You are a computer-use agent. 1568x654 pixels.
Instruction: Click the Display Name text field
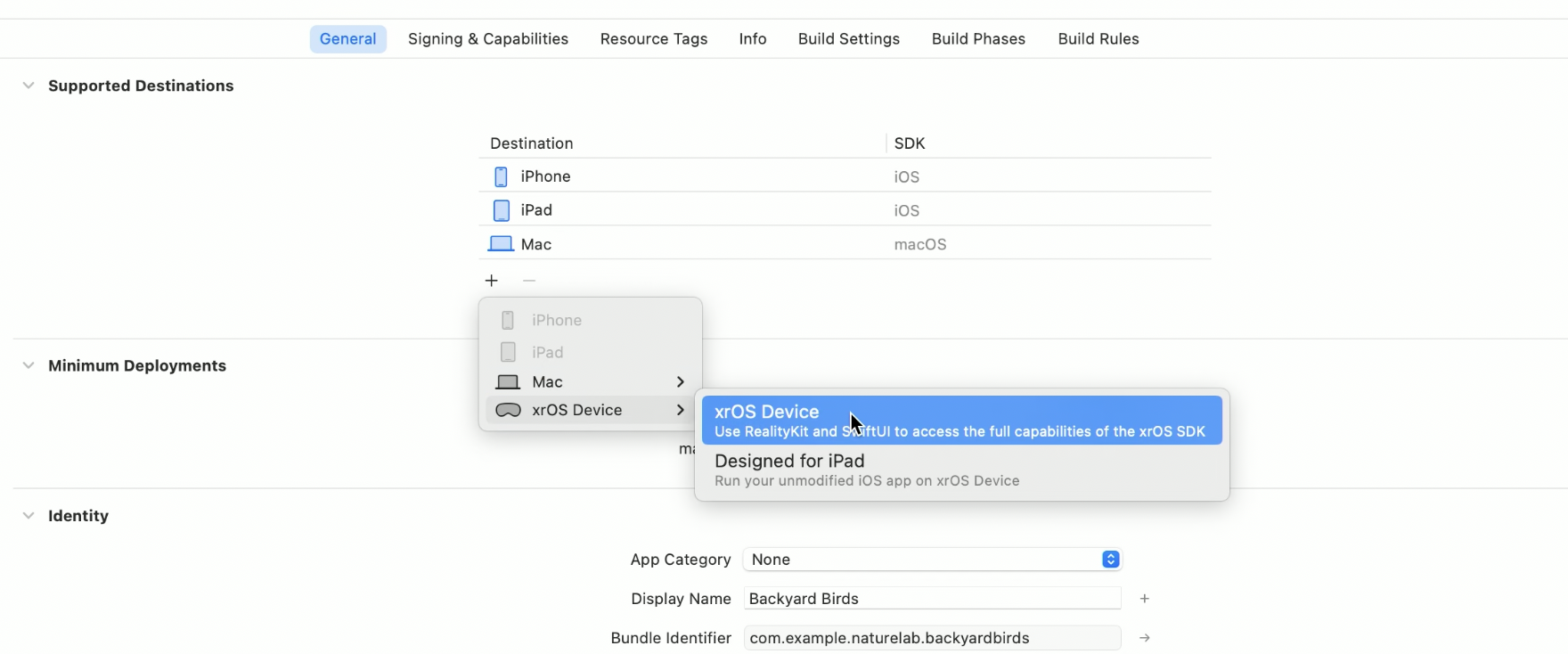tap(932, 599)
